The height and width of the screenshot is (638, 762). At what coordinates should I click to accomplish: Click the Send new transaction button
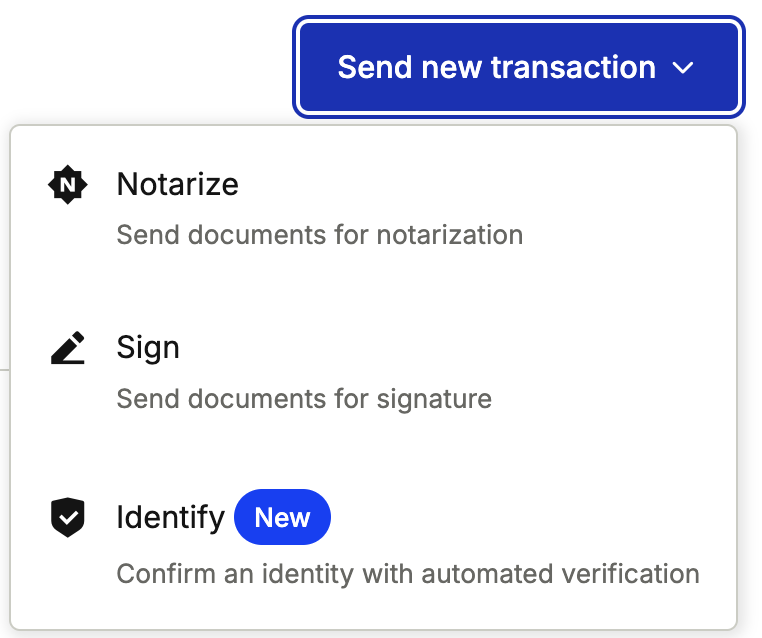518,68
